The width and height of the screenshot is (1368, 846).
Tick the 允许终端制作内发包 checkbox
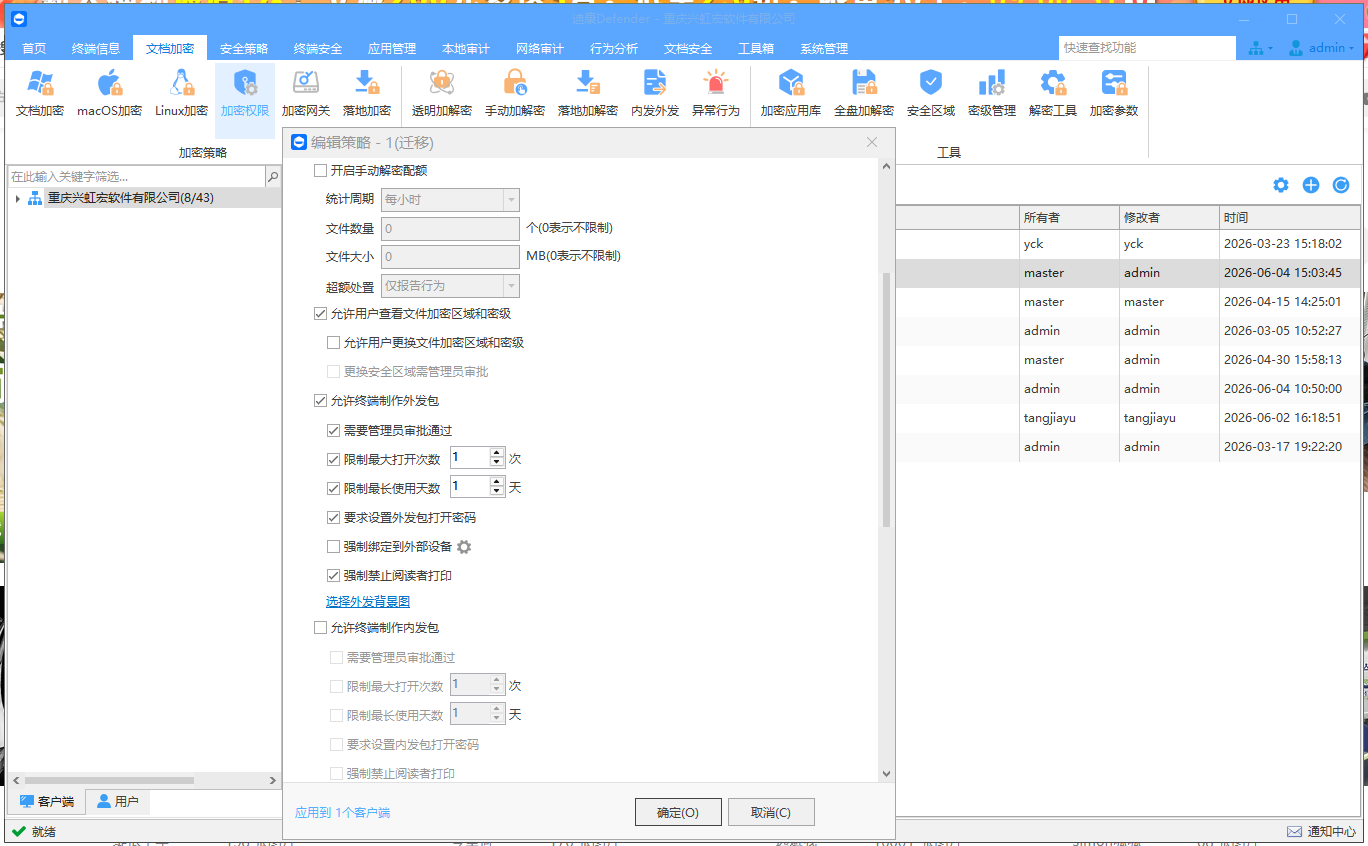click(x=321, y=628)
